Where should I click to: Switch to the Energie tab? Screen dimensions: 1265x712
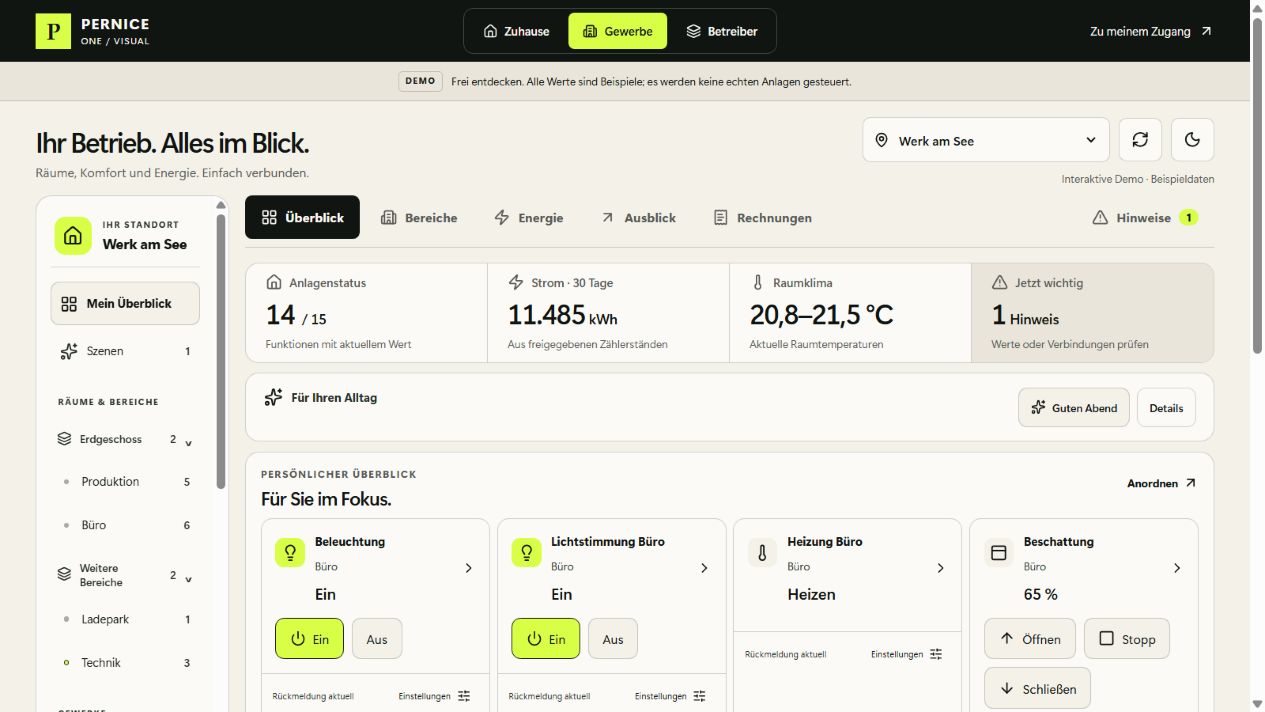coord(529,217)
